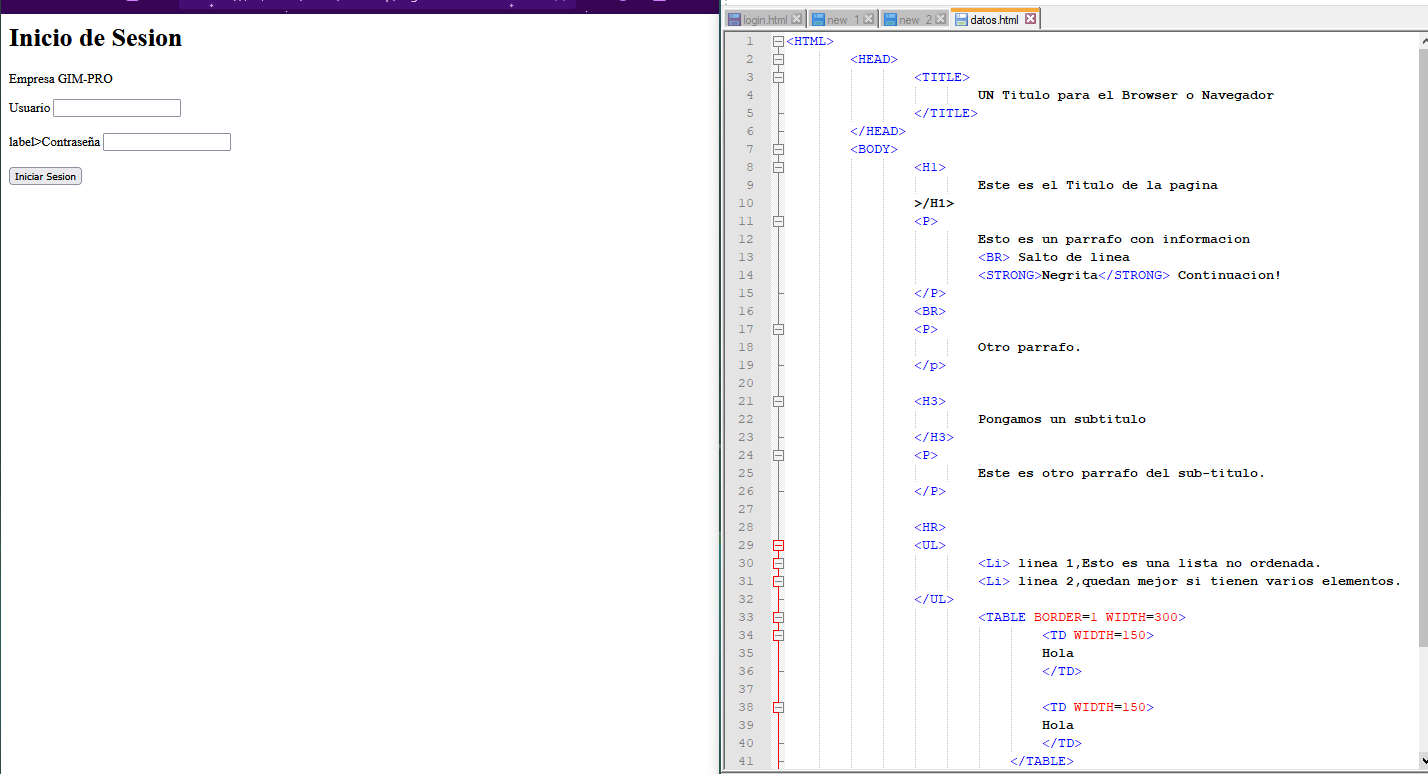Close the datos.html tab
The height and width of the screenshot is (774, 1428).
point(1031,19)
